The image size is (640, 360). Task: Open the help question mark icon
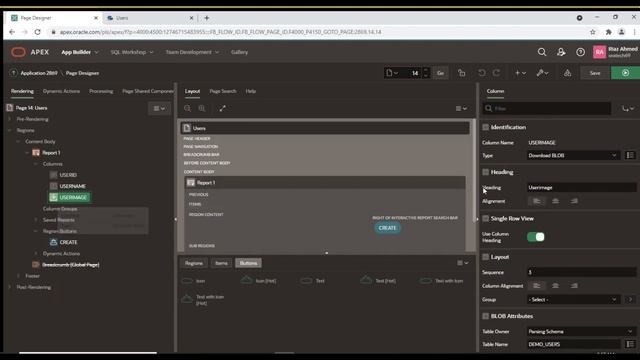580,52
